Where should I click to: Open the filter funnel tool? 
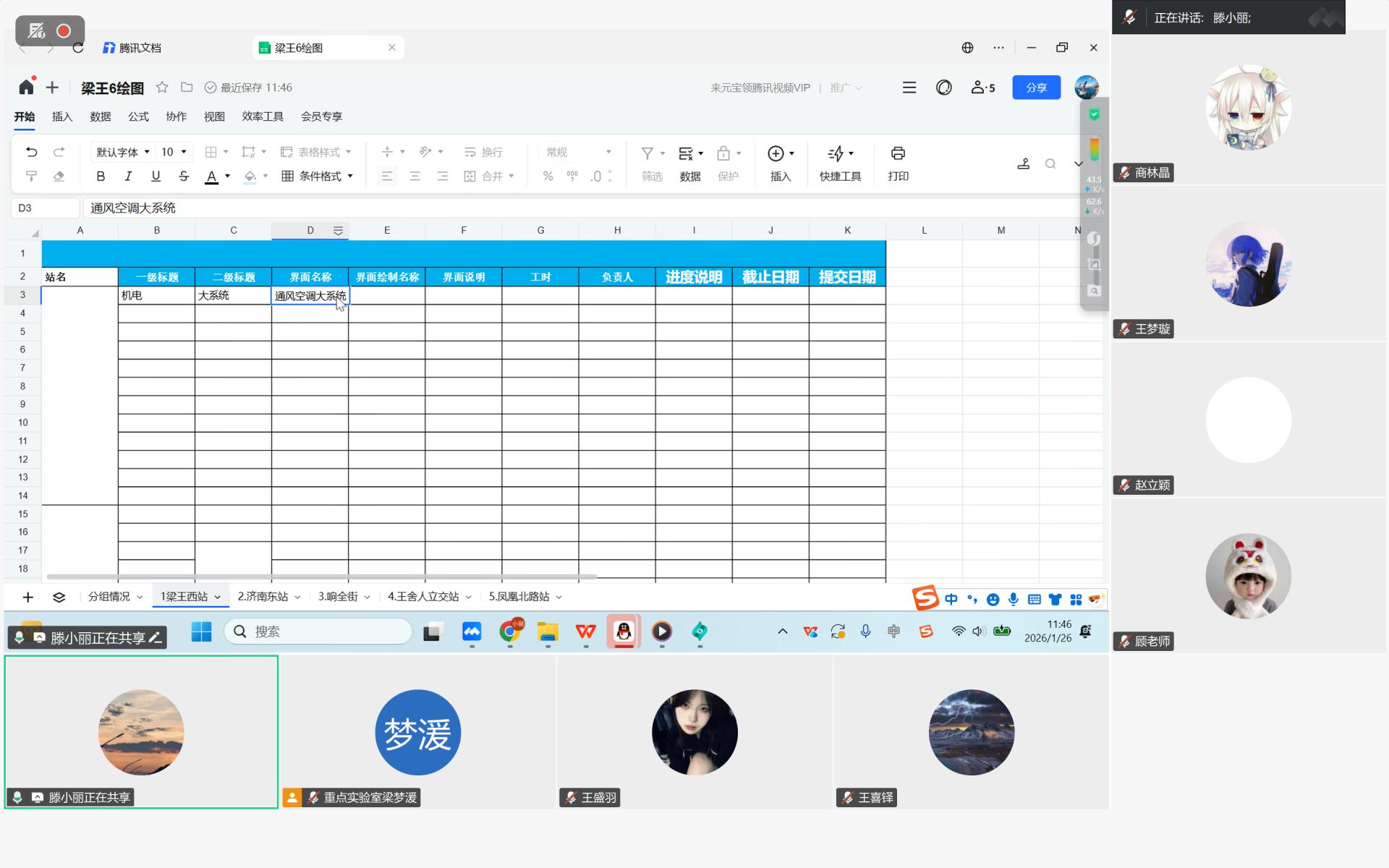pyautogui.click(x=647, y=153)
